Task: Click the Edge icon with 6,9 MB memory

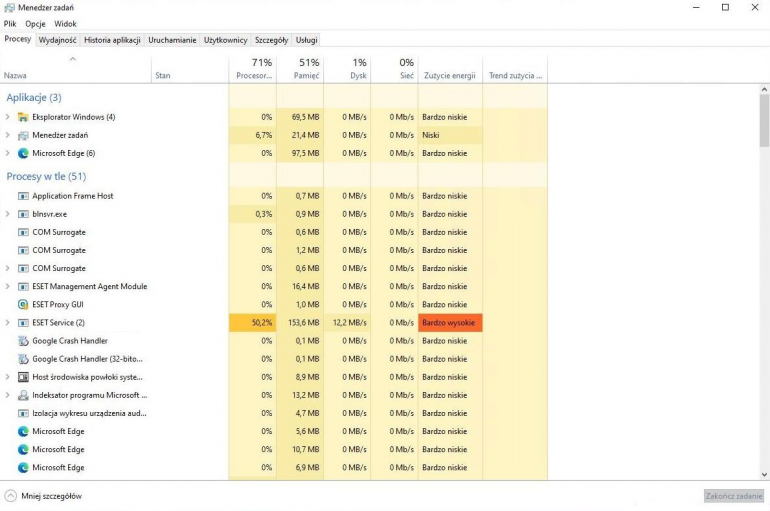Action: tap(23, 468)
